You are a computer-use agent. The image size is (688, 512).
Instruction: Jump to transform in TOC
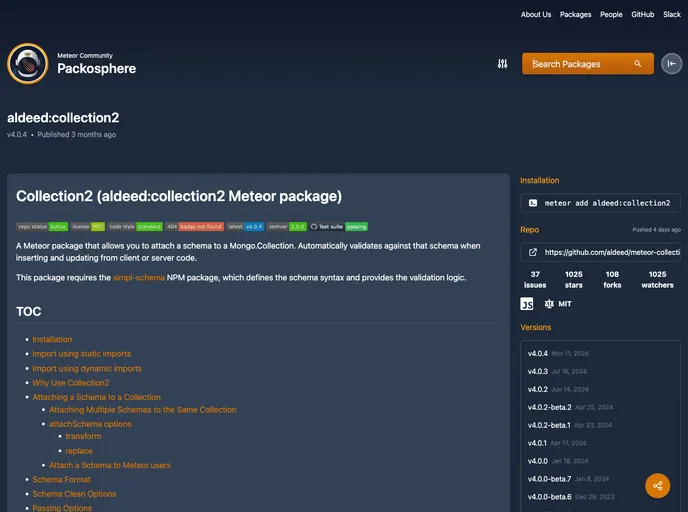pyautogui.click(x=83, y=436)
